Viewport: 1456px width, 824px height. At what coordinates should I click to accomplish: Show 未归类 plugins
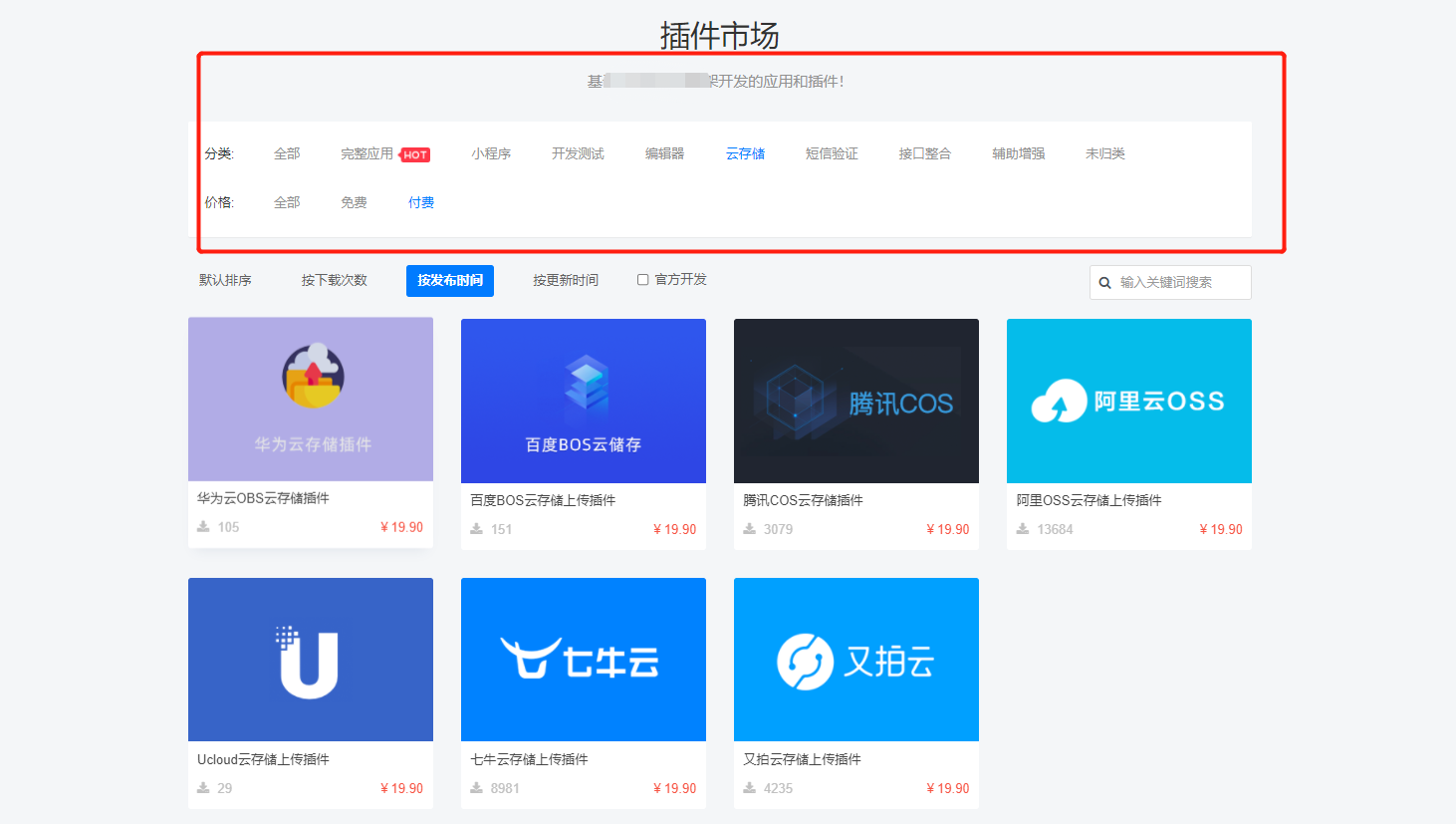coord(1104,153)
